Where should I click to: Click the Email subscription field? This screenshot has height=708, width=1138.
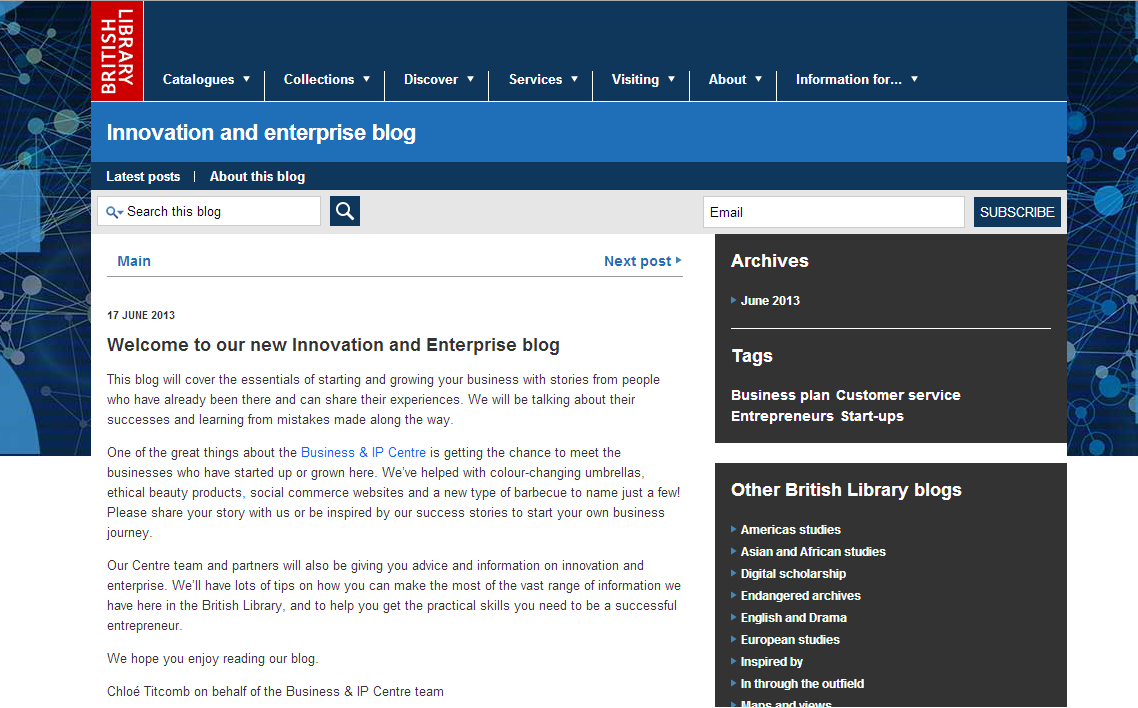pyautogui.click(x=833, y=212)
